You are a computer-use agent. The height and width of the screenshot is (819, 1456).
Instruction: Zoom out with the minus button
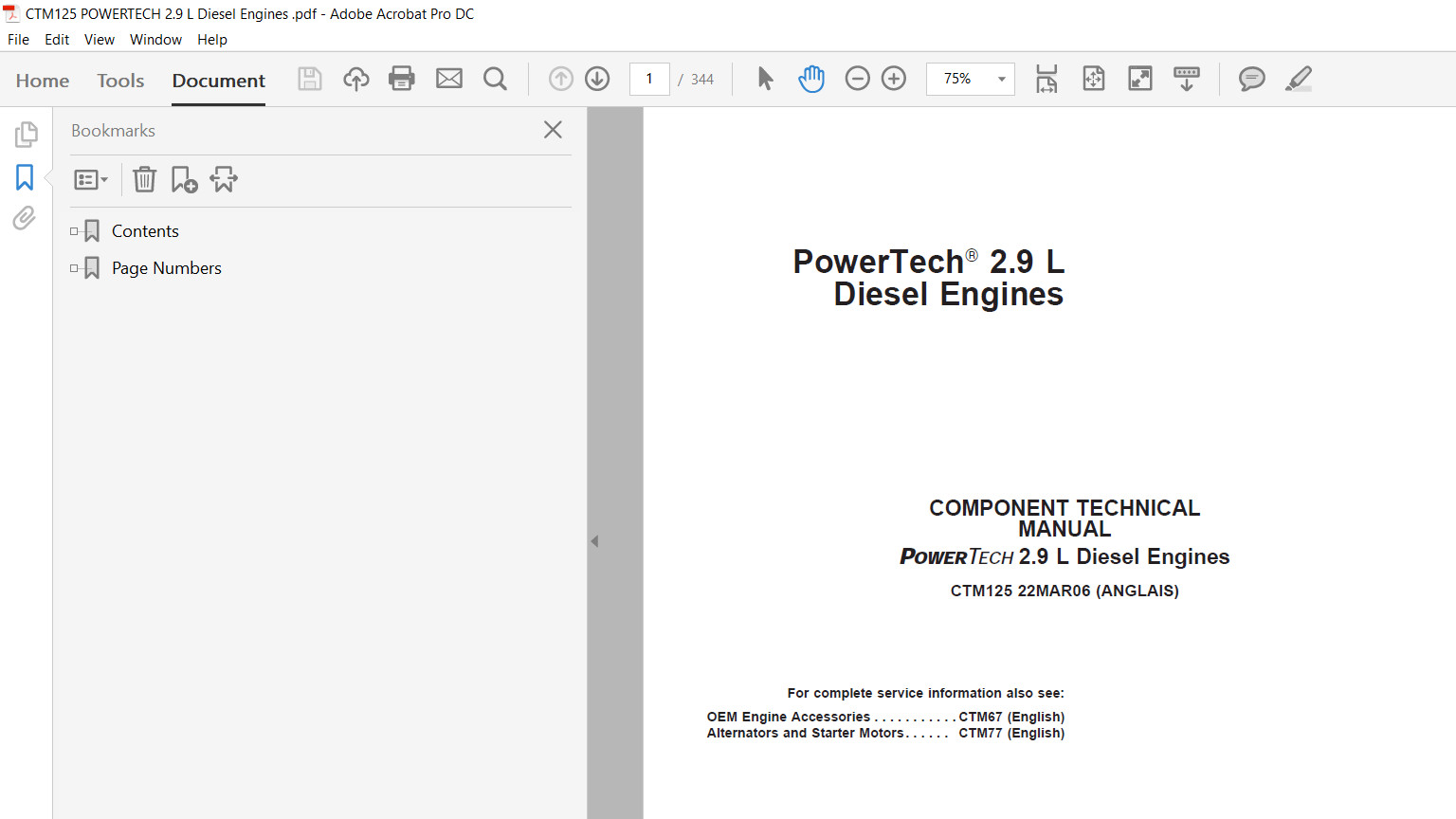(x=857, y=79)
